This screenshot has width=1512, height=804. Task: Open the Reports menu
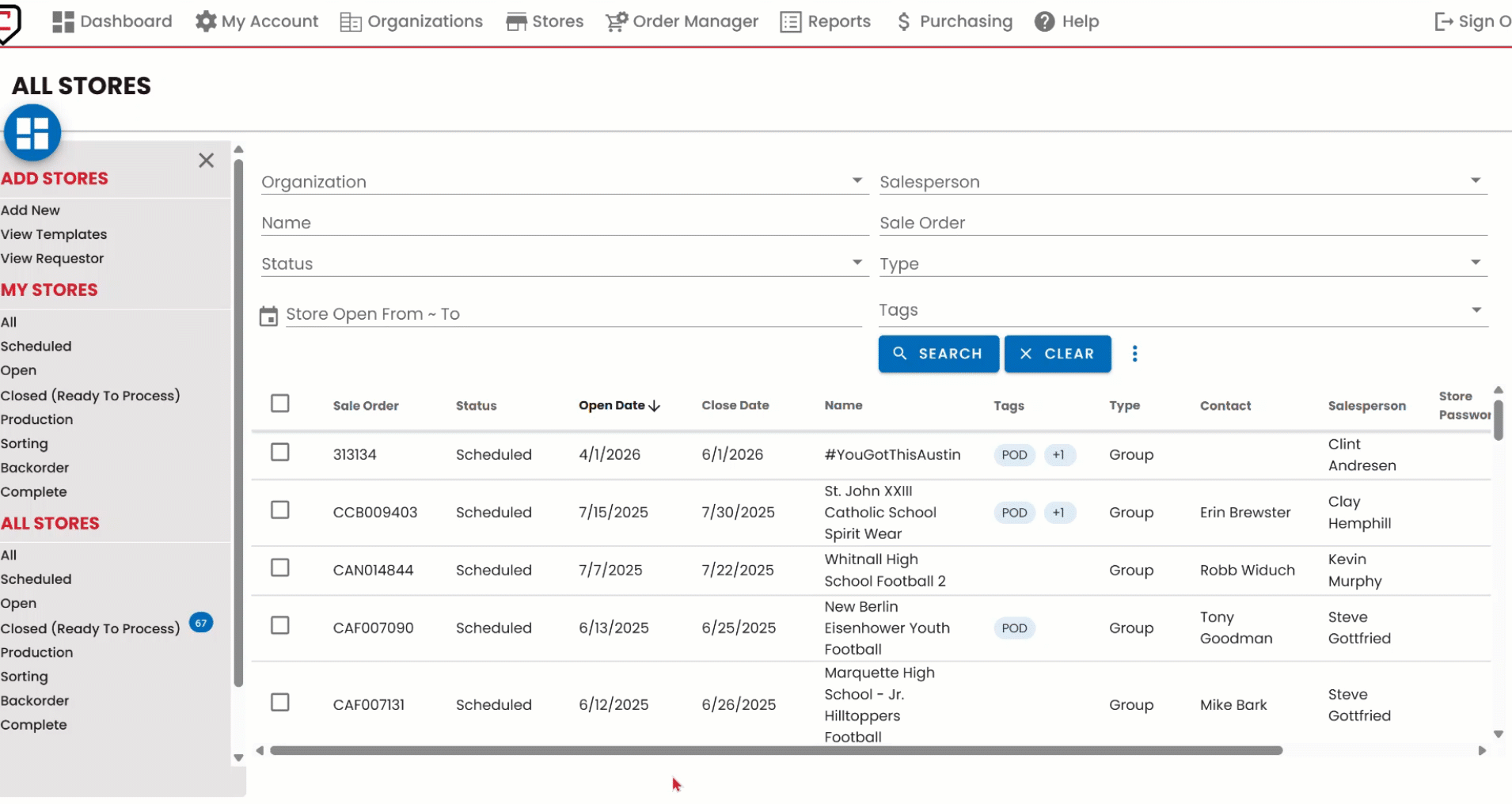pos(826,22)
